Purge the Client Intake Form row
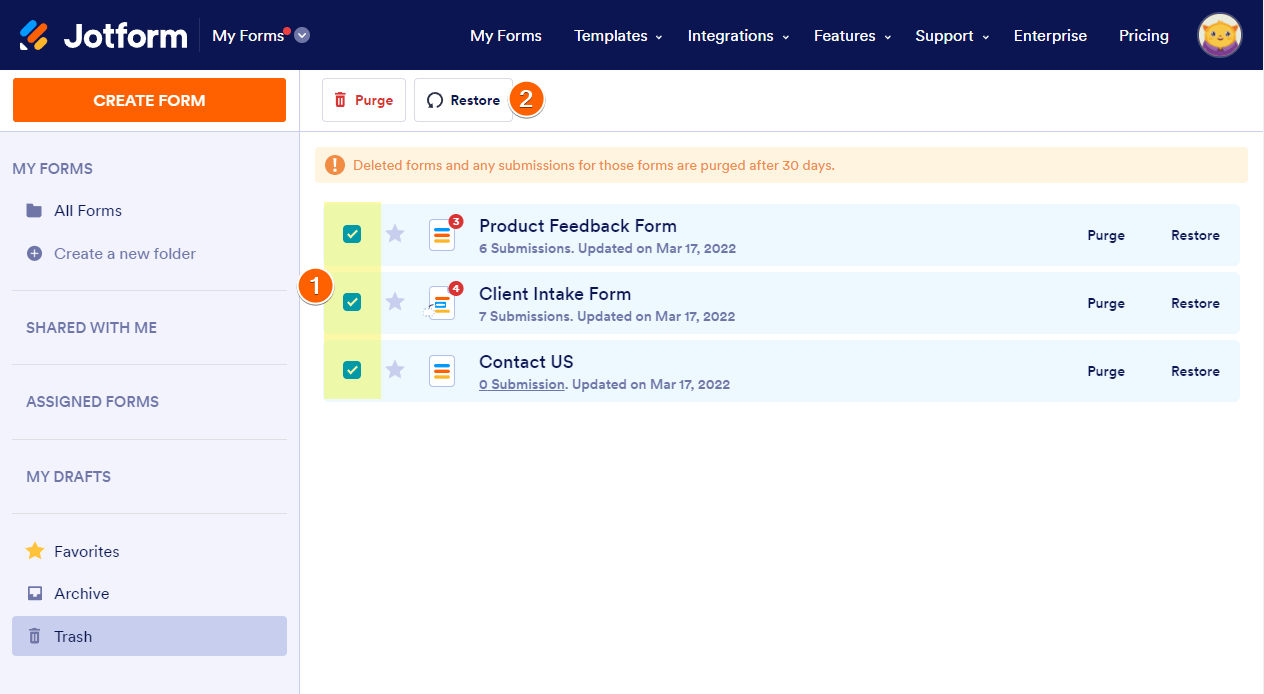 [x=1106, y=303]
